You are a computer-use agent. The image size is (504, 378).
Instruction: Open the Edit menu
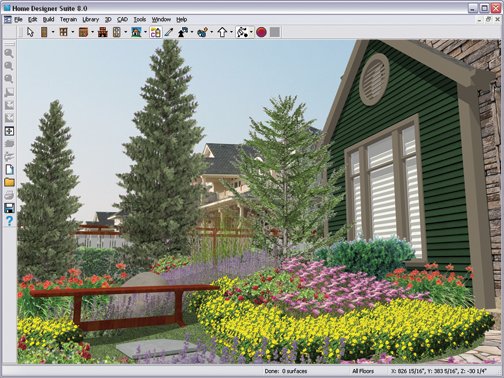(33, 19)
